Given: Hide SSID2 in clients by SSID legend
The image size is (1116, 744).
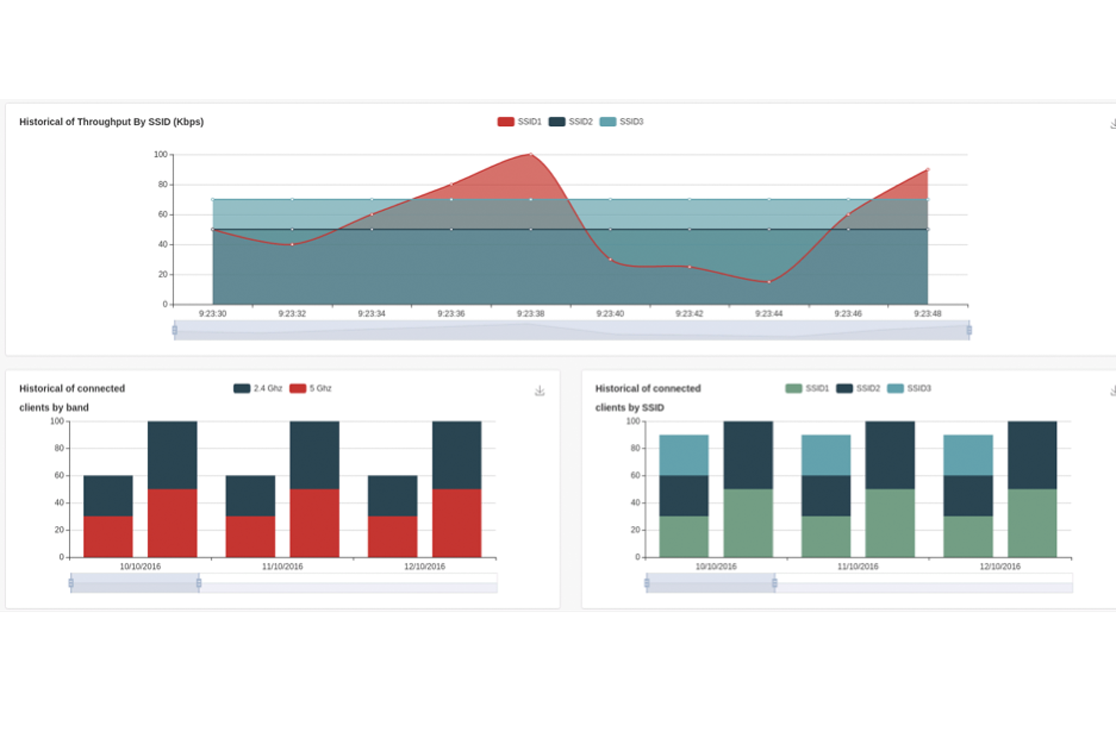Looking at the screenshot, I should pyautogui.click(x=858, y=388).
